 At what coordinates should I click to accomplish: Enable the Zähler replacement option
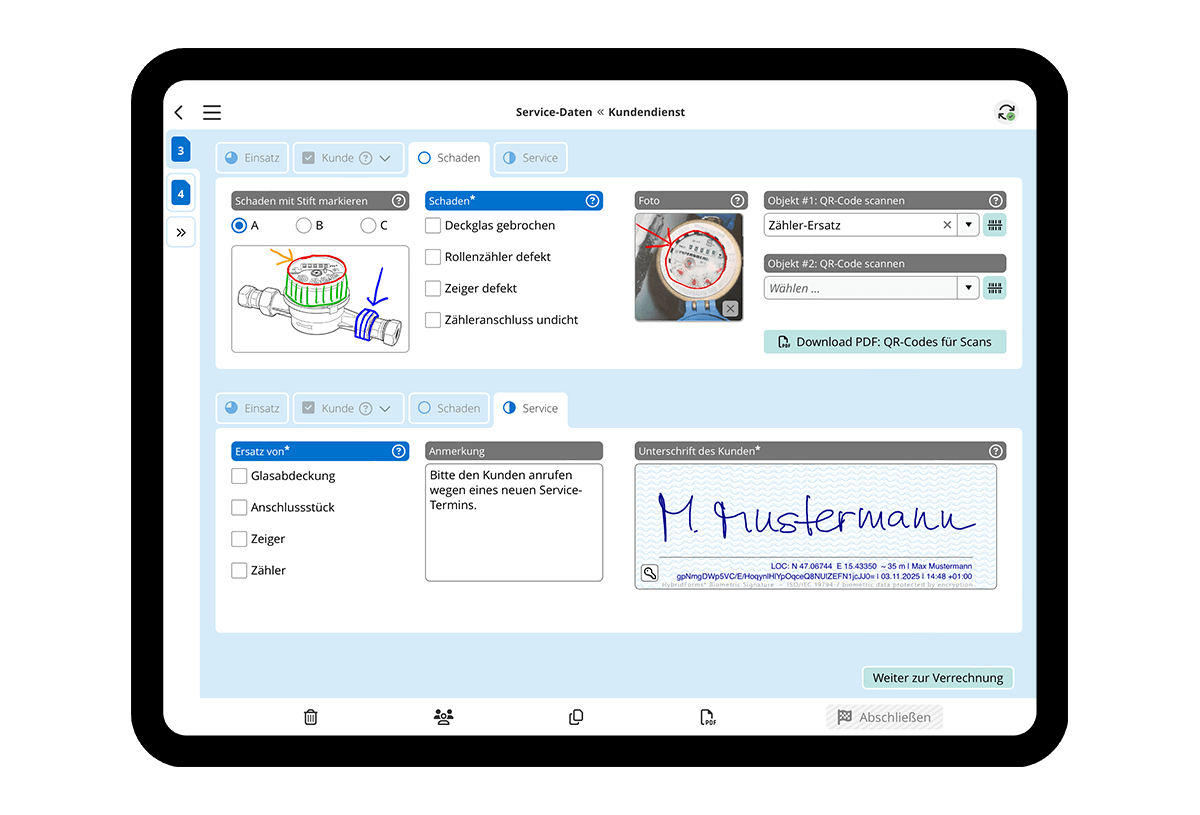click(239, 570)
